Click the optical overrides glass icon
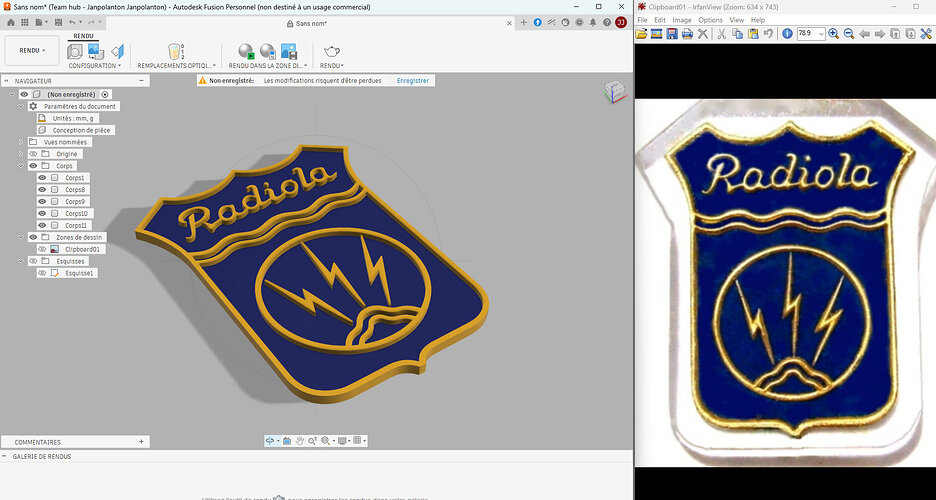 pos(176,52)
